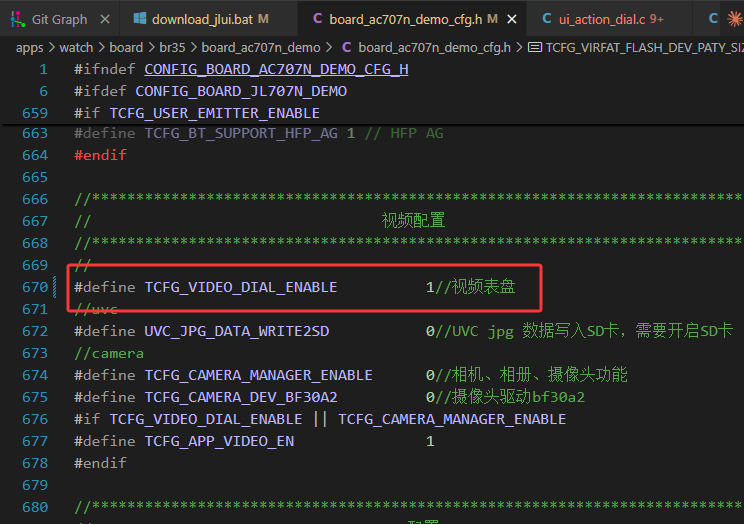Click sticky line #if TCFG_USER_EMITTER_ENABLE

196,113
